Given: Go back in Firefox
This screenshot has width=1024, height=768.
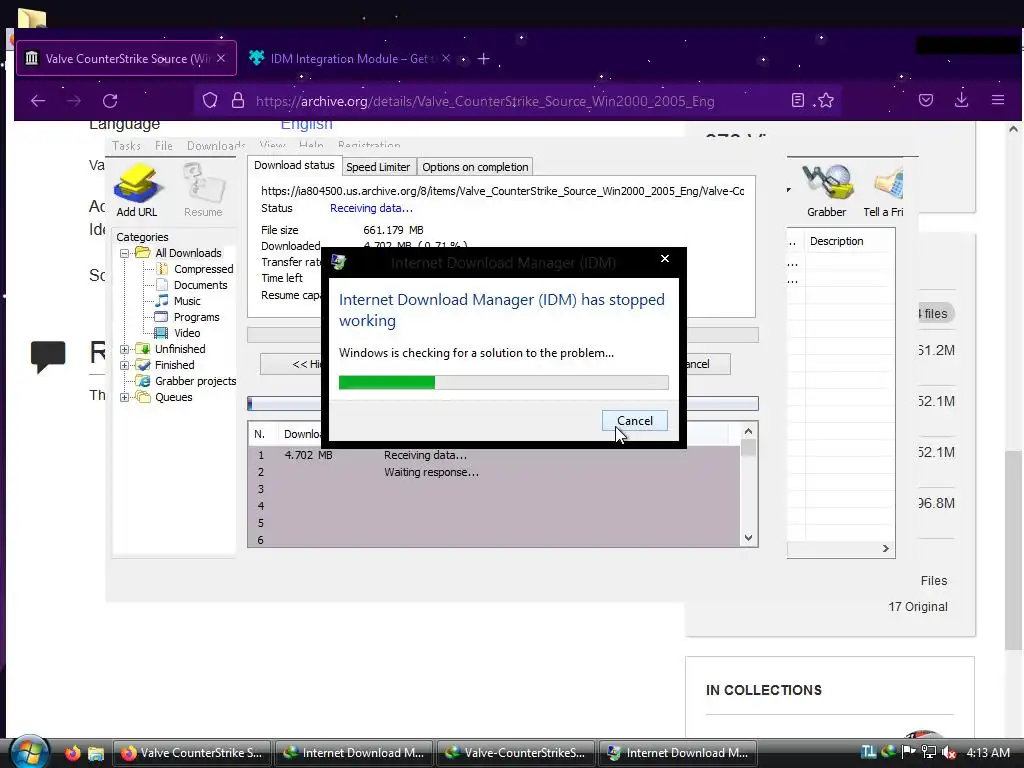Looking at the screenshot, I should 38,101.
